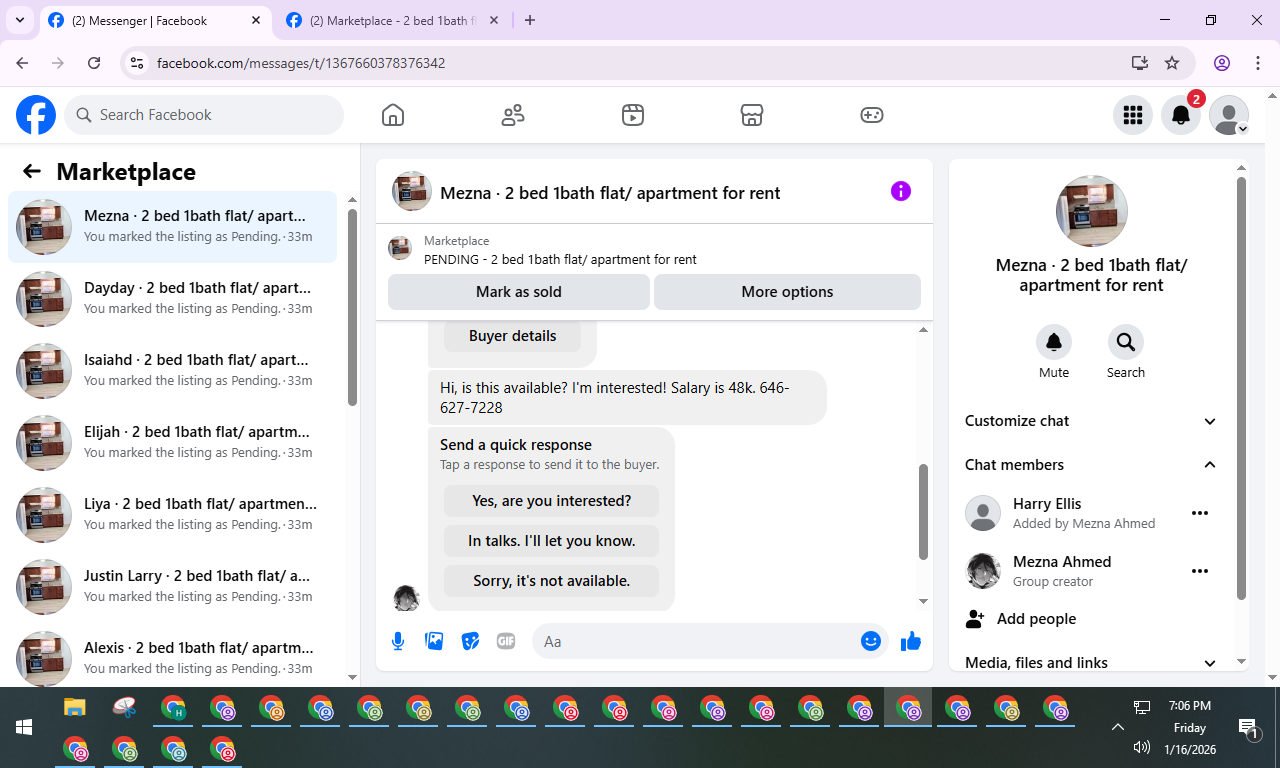Open the Video (Reels) icon in navigation
This screenshot has height=768, width=1280.
pyautogui.click(x=632, y=115)
